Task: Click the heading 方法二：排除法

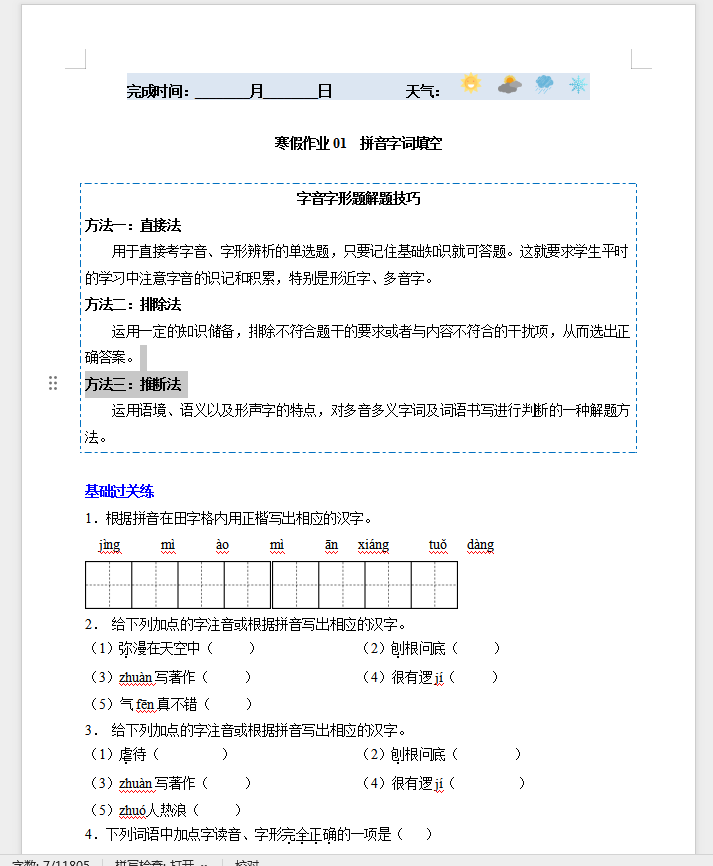Action: 133,304
